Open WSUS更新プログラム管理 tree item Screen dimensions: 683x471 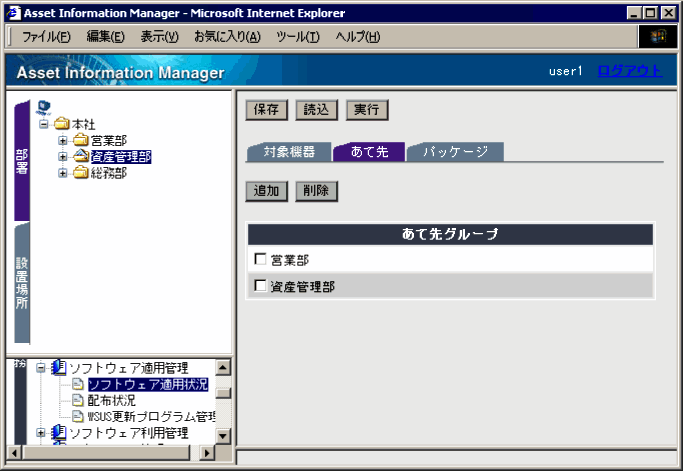152,417
